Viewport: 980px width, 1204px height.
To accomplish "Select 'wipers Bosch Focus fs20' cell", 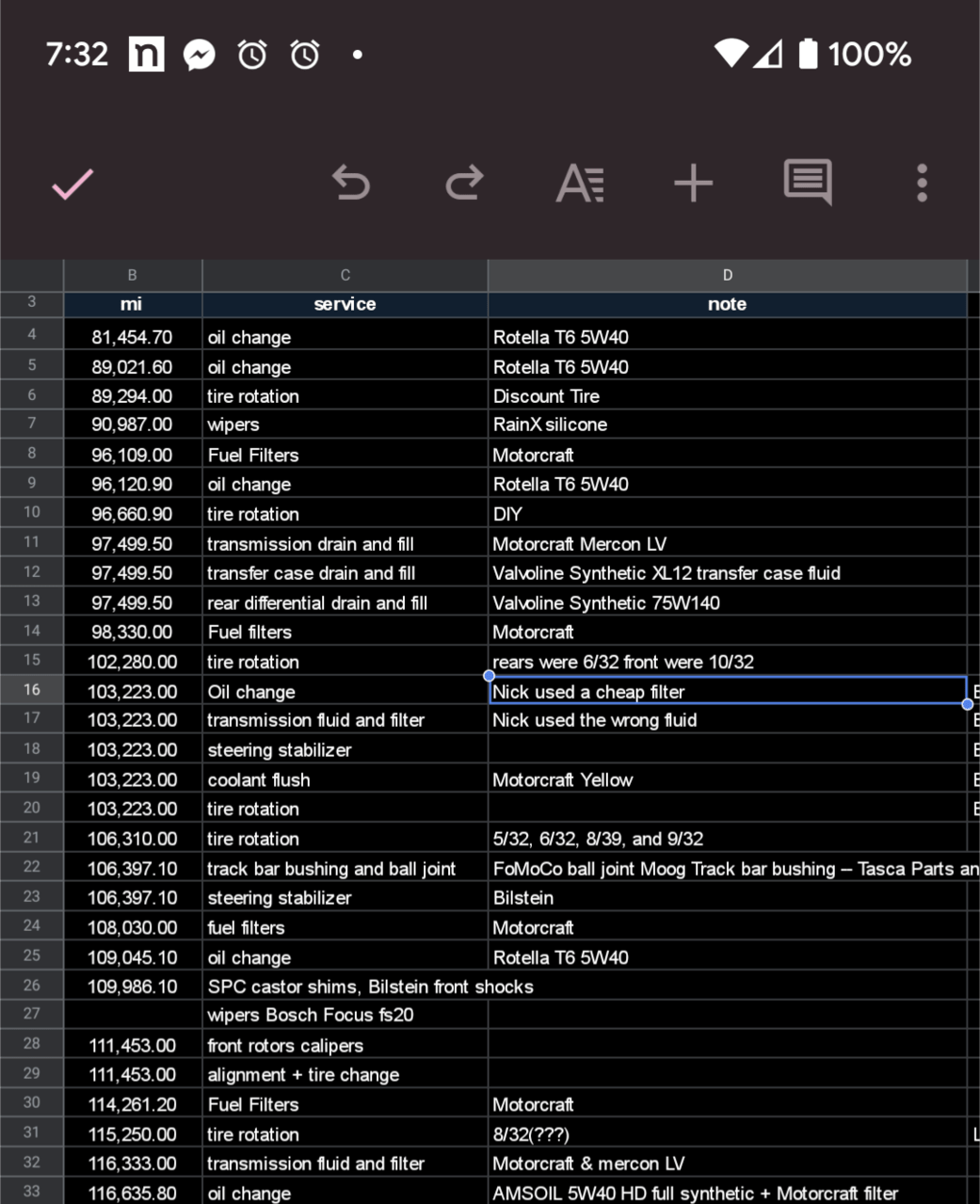I will [345, 1015].
